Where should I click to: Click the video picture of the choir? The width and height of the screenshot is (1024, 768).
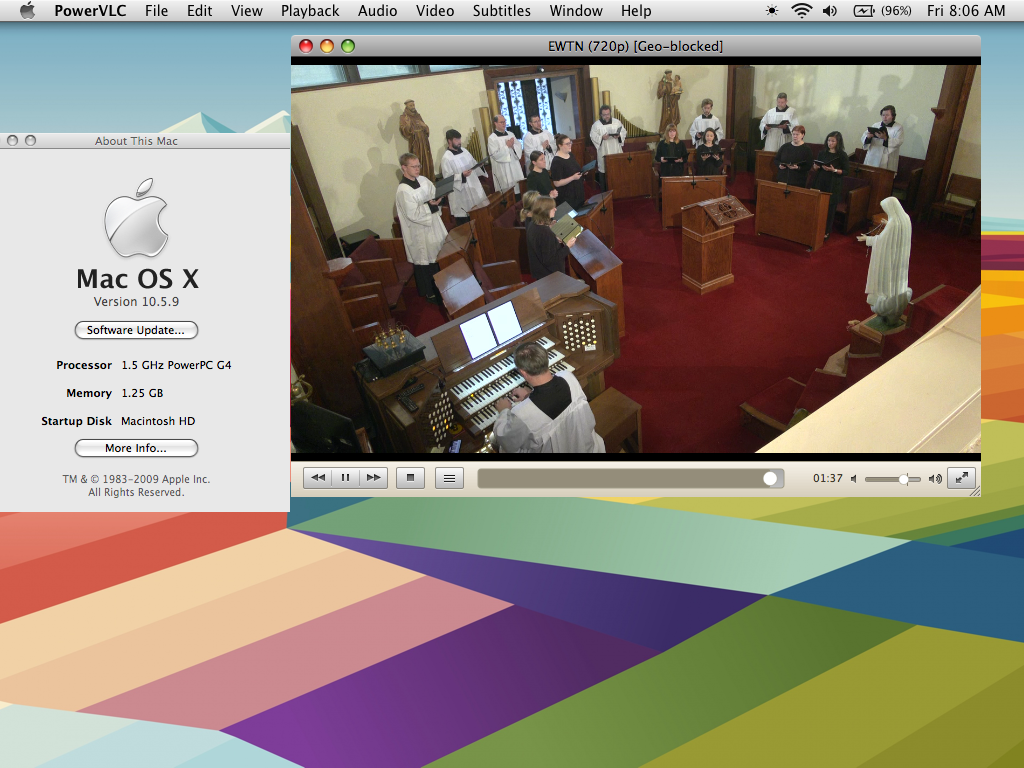coord(635,259)
